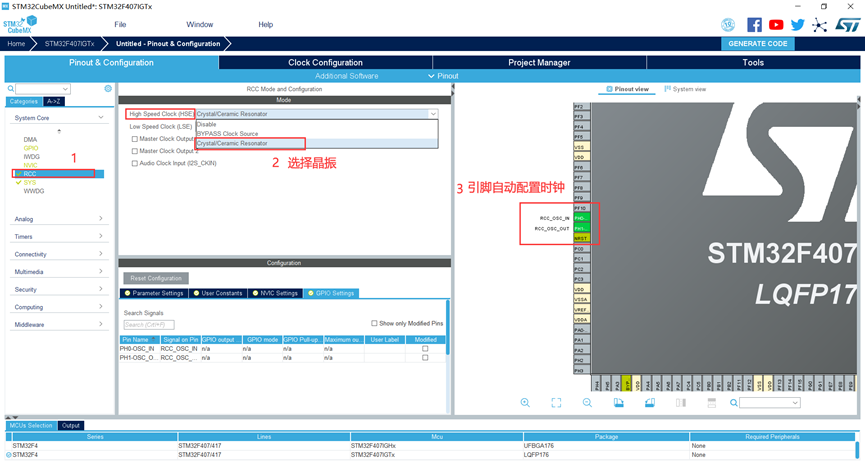This screenshot has width=865, height=465.
Task: Click the zoom out magnifier icon
Action: click(x=587, y=402)
